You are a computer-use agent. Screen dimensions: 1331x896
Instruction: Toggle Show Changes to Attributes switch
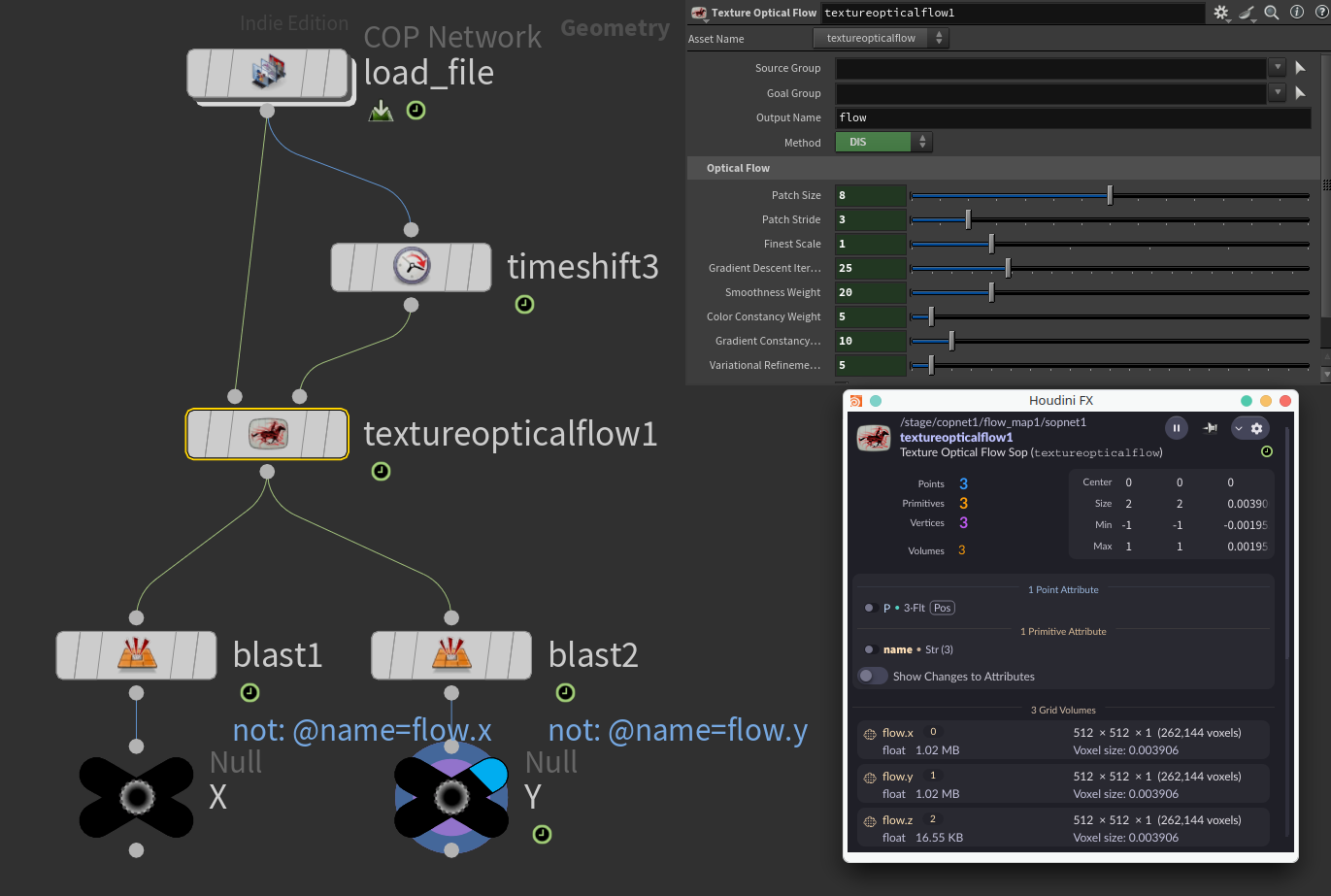[x=873, y=676]
